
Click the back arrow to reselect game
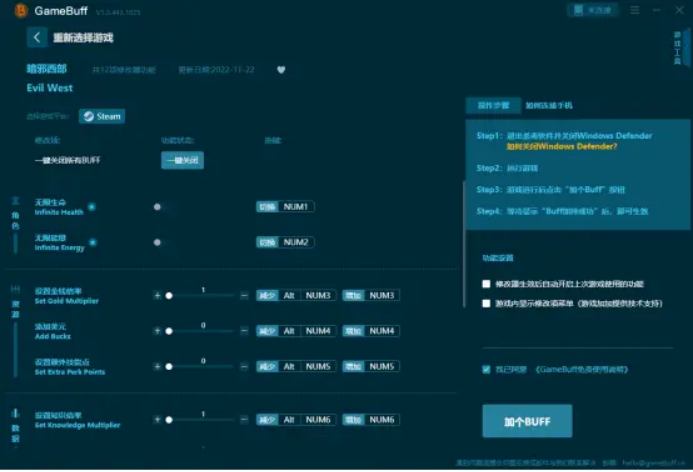coord(37,38)
